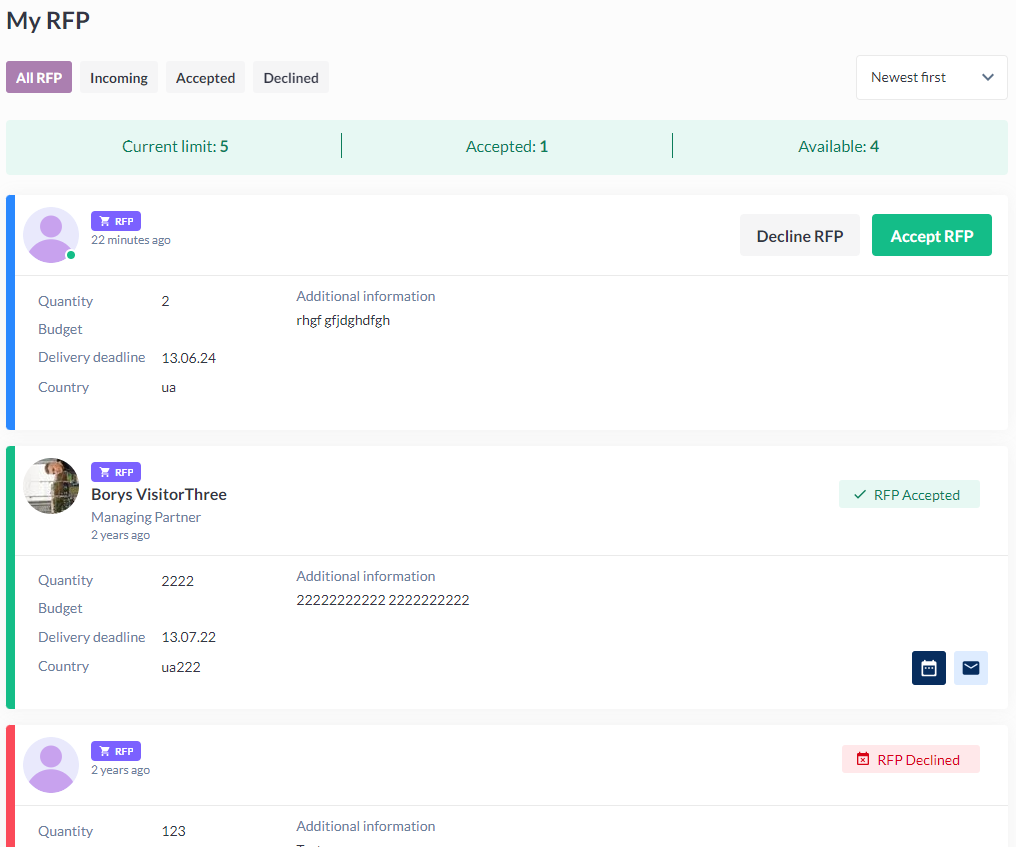
Task: Switch to the Incoming tab
Action: tap(119, 78)
